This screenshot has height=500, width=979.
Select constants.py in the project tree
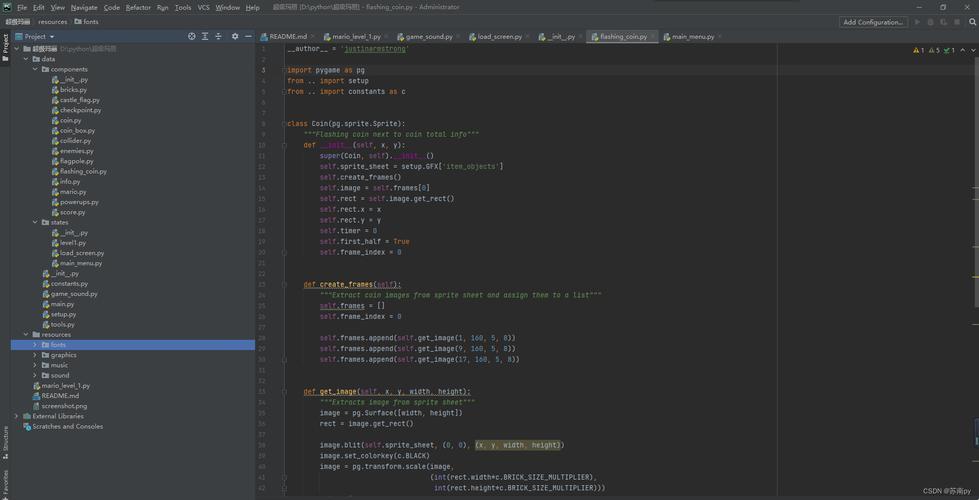[69, 283]
